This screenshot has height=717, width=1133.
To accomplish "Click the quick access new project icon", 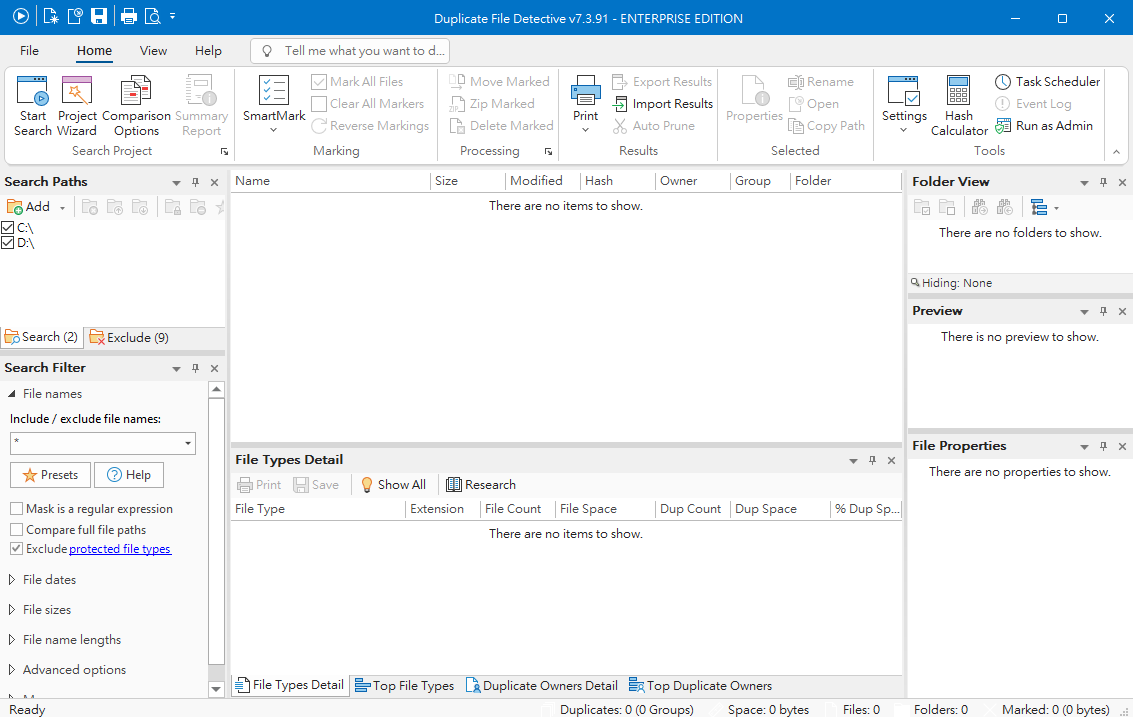I will (x=51, y=16).
